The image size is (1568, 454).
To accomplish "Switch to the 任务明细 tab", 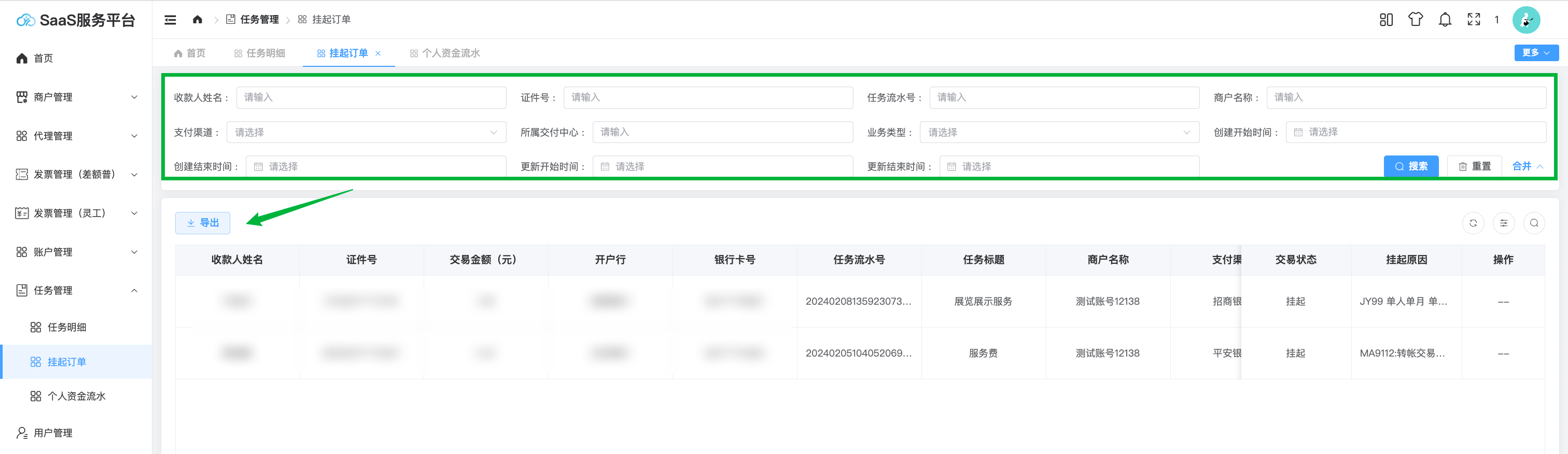I will [x=260, y=53].
